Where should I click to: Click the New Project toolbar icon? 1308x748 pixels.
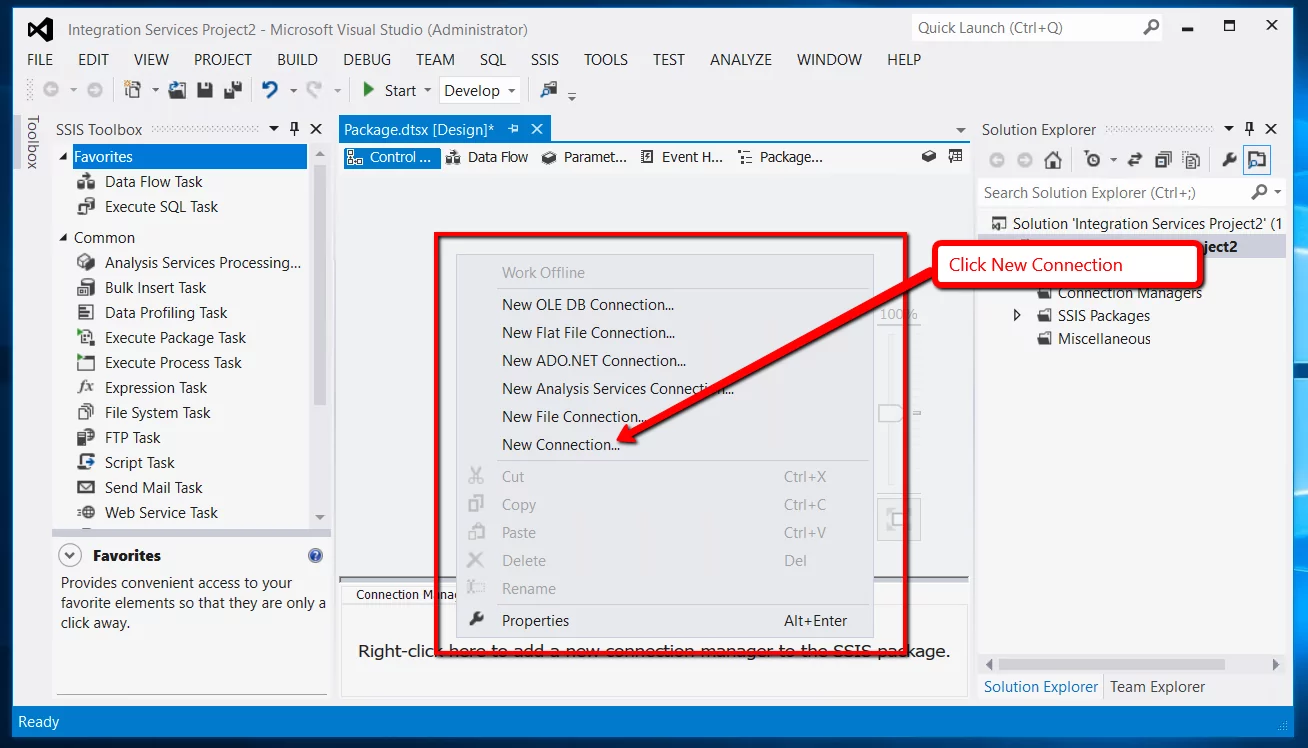click(x=132, y=90)
